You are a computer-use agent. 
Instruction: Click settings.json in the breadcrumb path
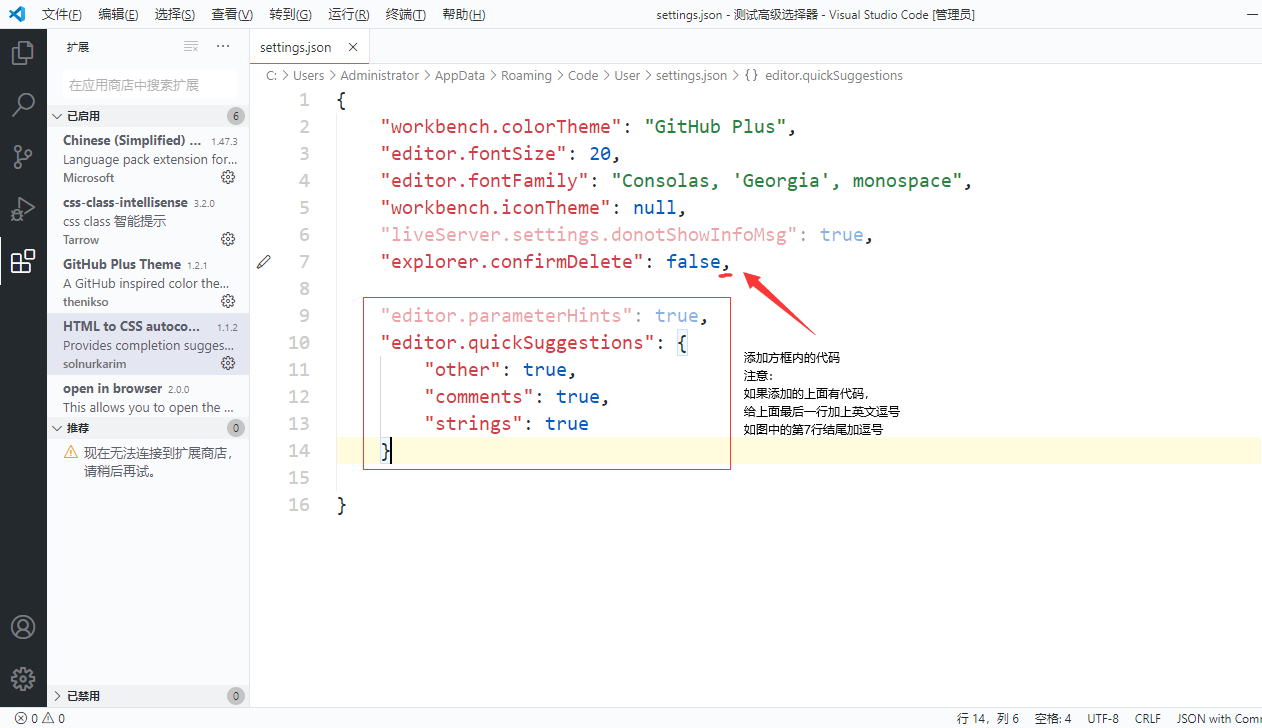coord(692,75)
